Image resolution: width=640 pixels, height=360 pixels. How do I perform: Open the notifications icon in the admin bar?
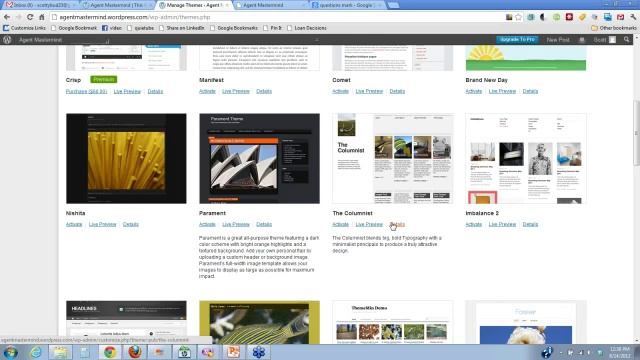(x=582, y=40)
